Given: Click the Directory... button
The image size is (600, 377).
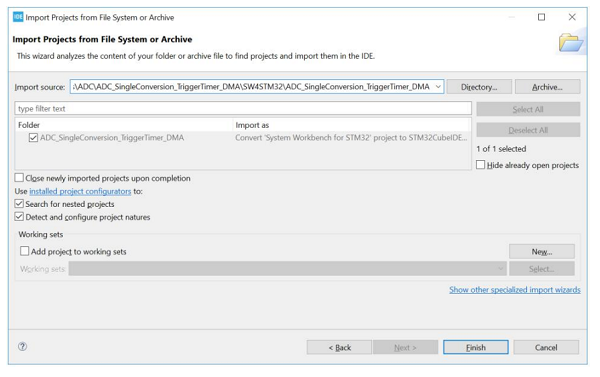Looking at the screenshot, I should point(479,87).
